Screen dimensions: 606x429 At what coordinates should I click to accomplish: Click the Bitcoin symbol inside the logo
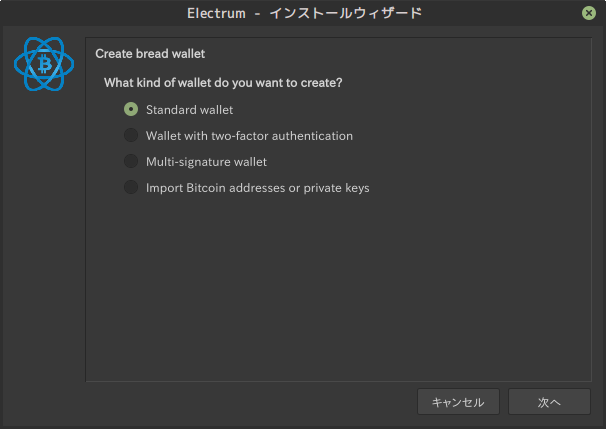pyautogui.click(x=44, y=65)
